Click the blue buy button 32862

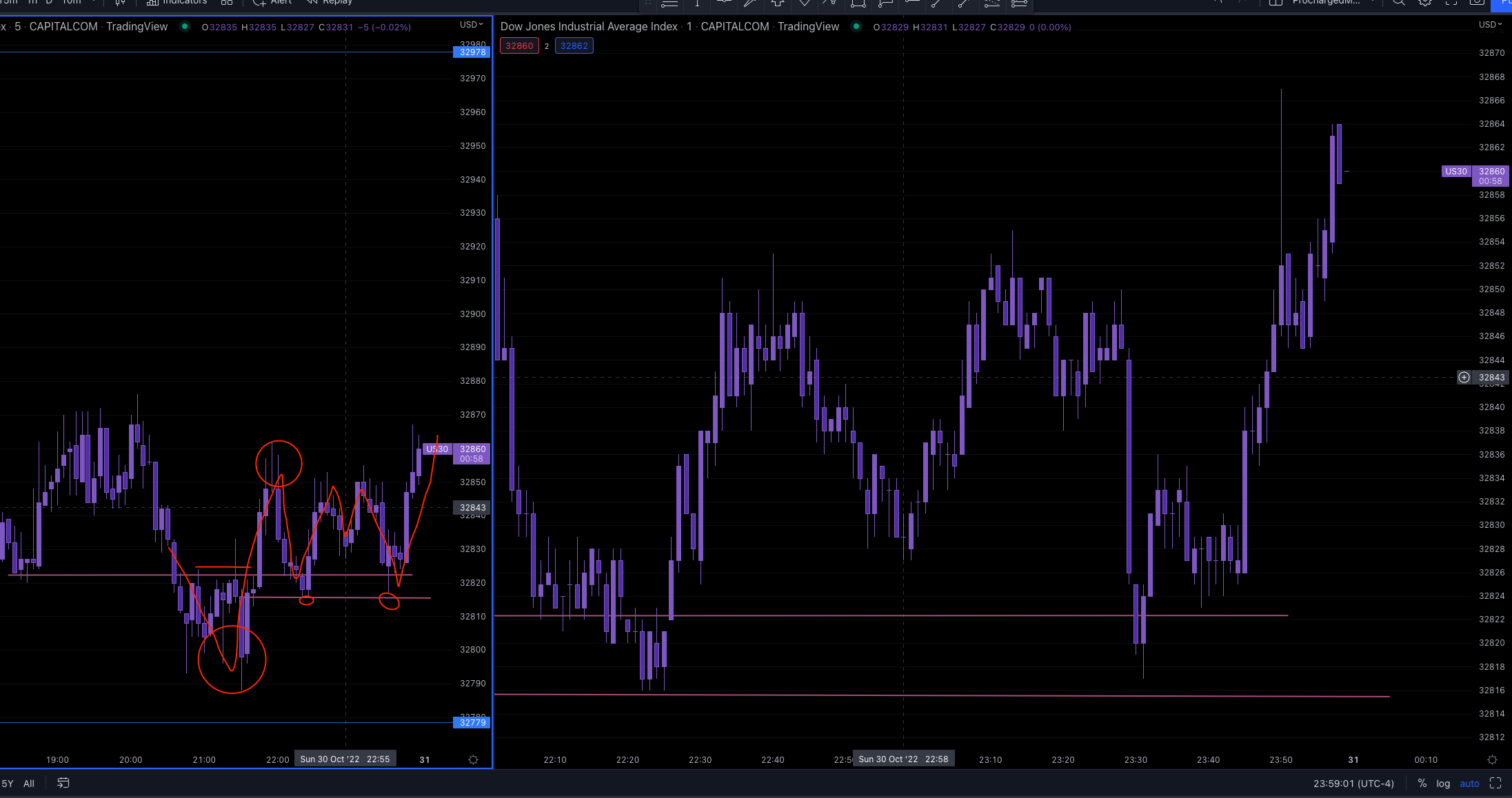tap(574, 45)
